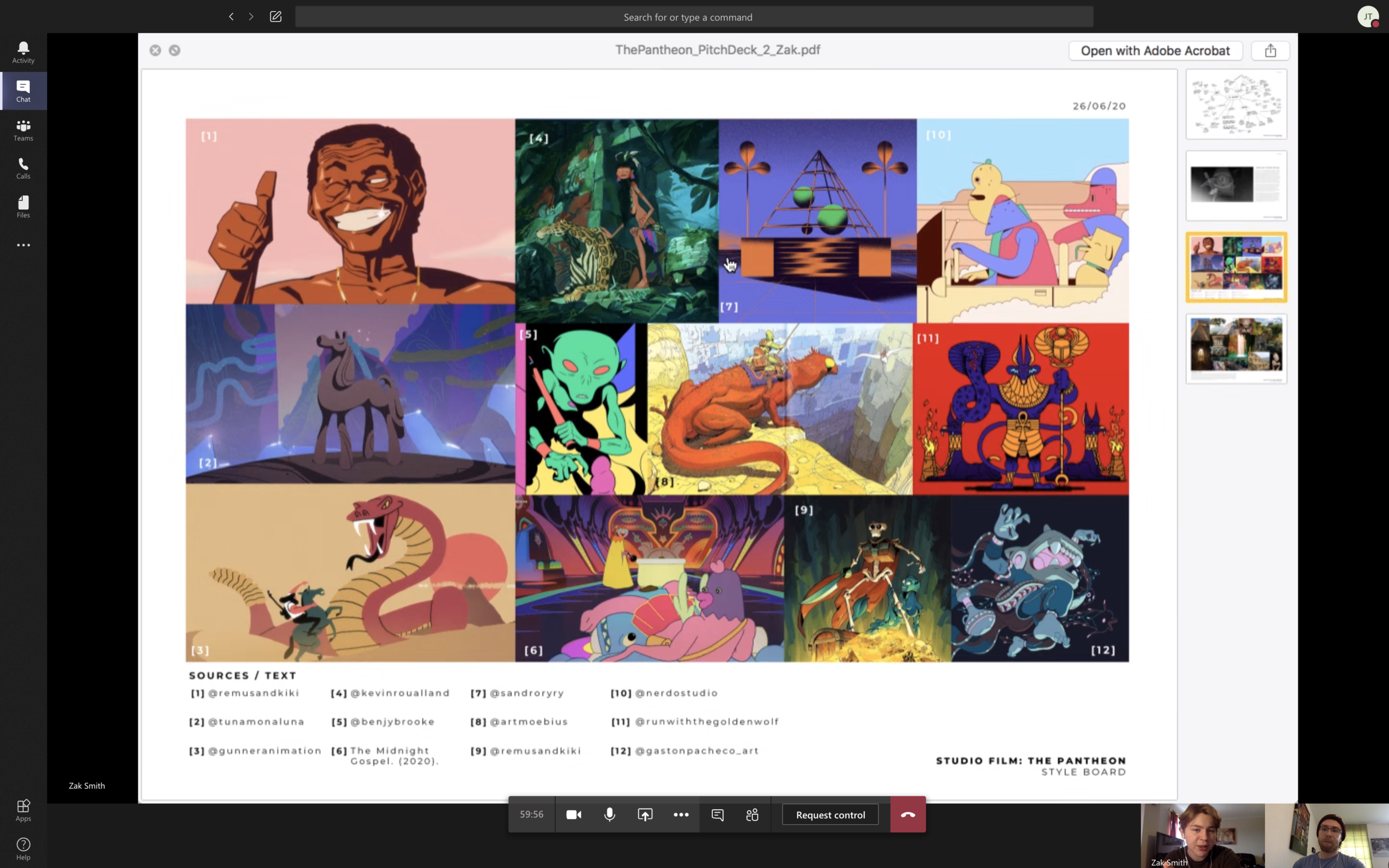Click Zak Smith's video tile

1202,835
